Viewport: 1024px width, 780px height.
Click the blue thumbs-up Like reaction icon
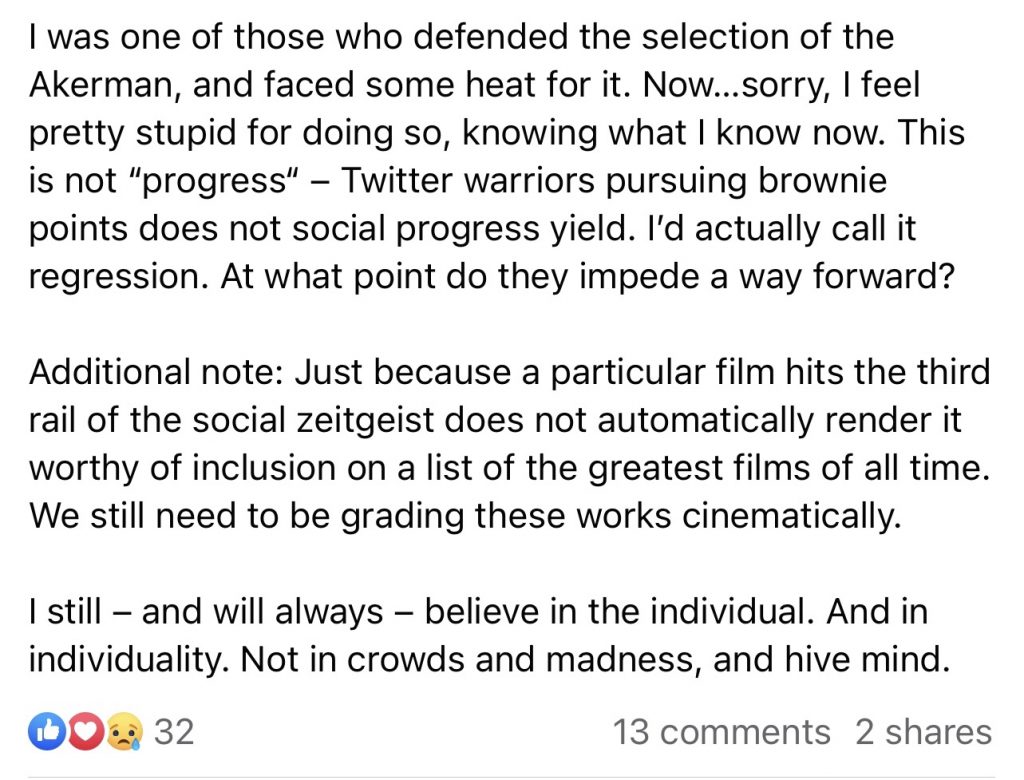pos(46,732)
